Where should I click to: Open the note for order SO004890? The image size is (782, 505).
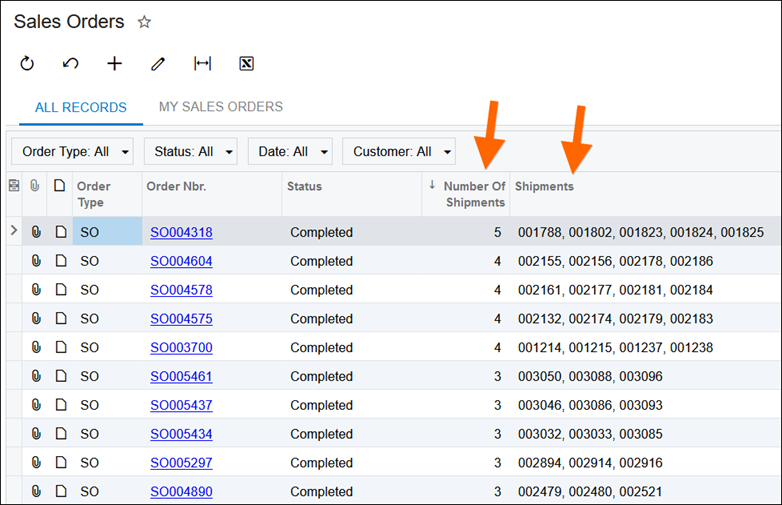coord(61,492)
